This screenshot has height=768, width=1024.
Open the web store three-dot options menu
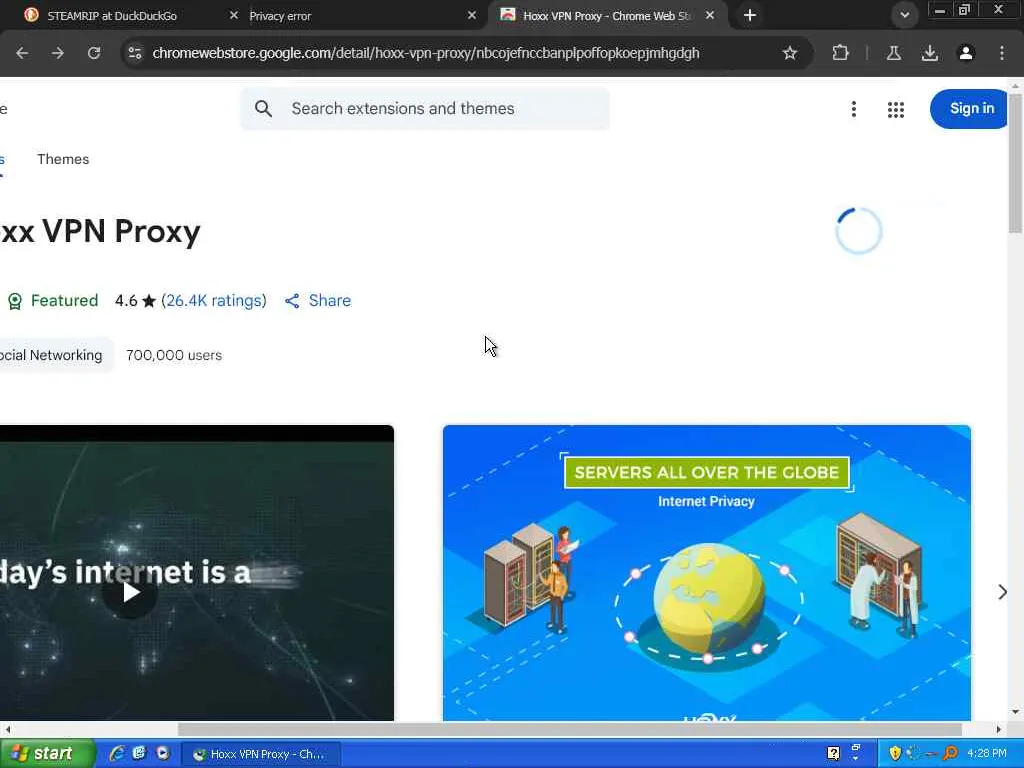854,109
